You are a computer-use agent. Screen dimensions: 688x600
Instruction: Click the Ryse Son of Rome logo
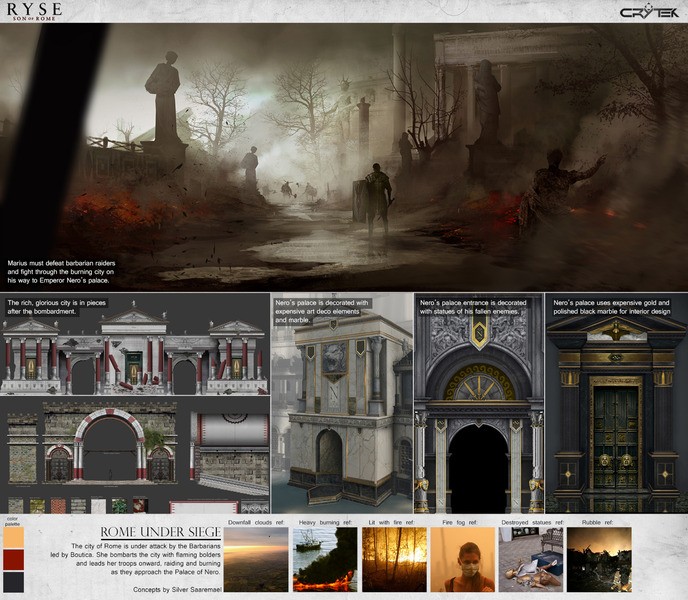click(x=34, y=11)
